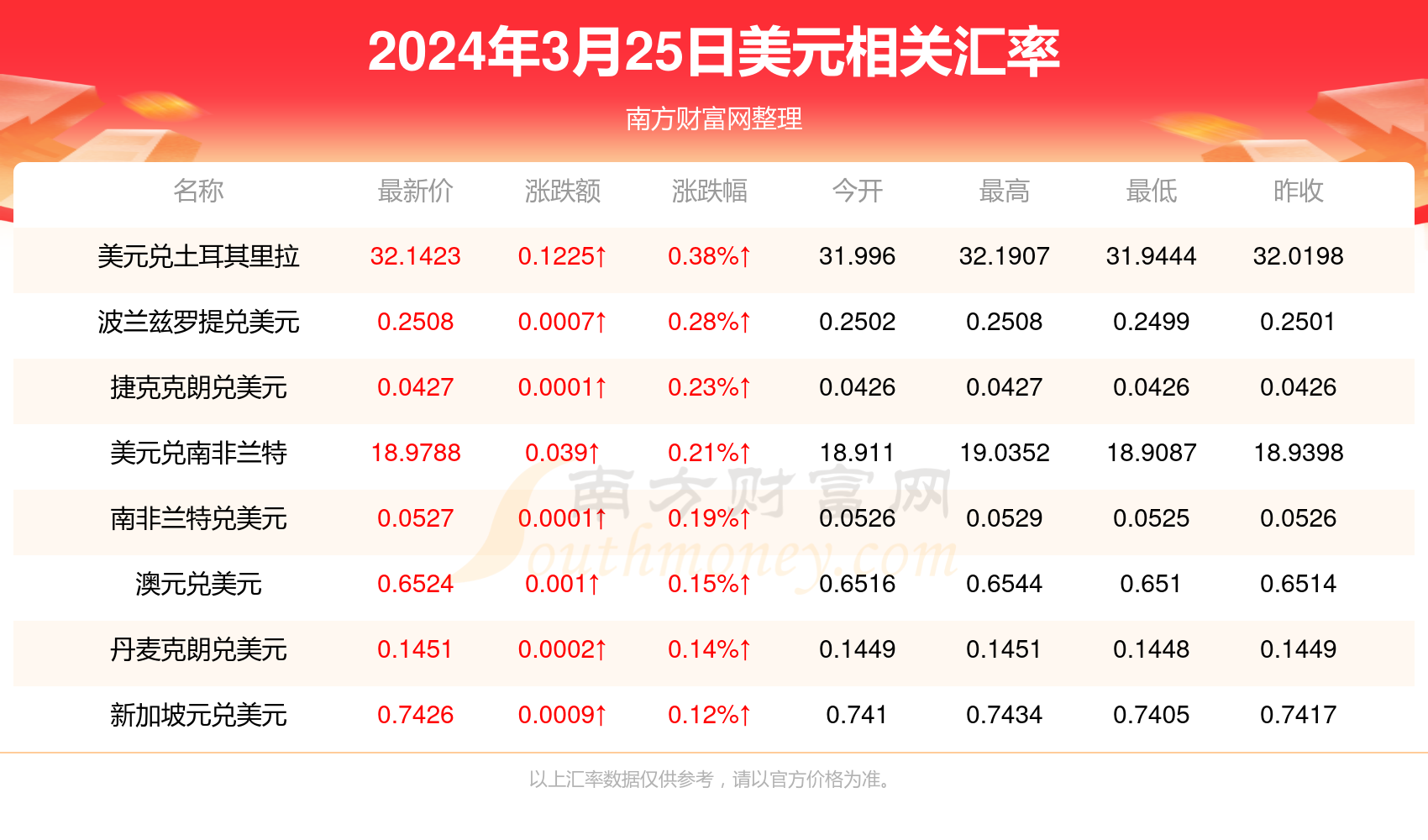This screenshot has height=840, width=1428.
Task: Click the low value 0.2499
Action: coord(1151,322)
